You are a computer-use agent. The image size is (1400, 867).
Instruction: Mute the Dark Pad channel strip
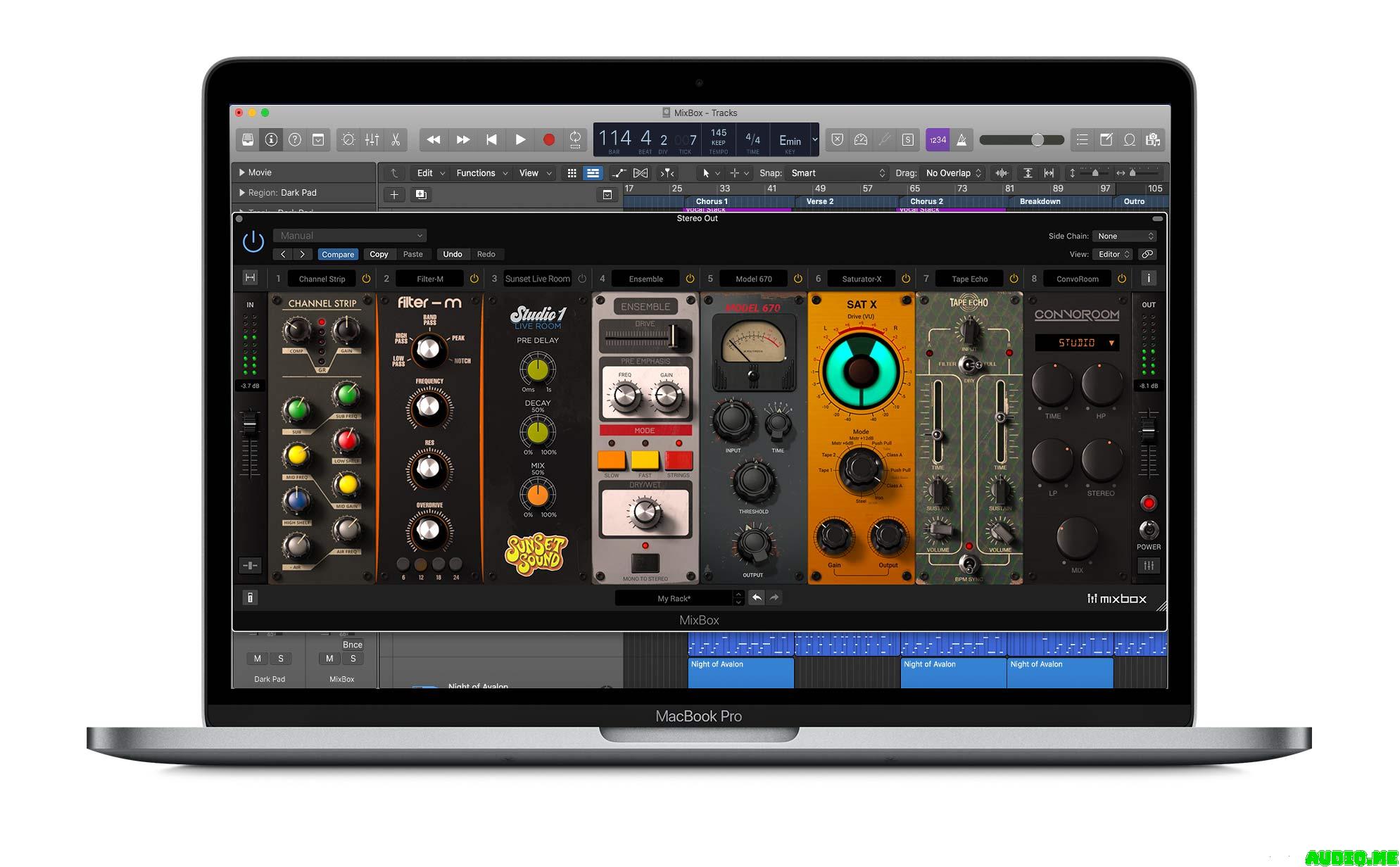[x=257, y=659]
